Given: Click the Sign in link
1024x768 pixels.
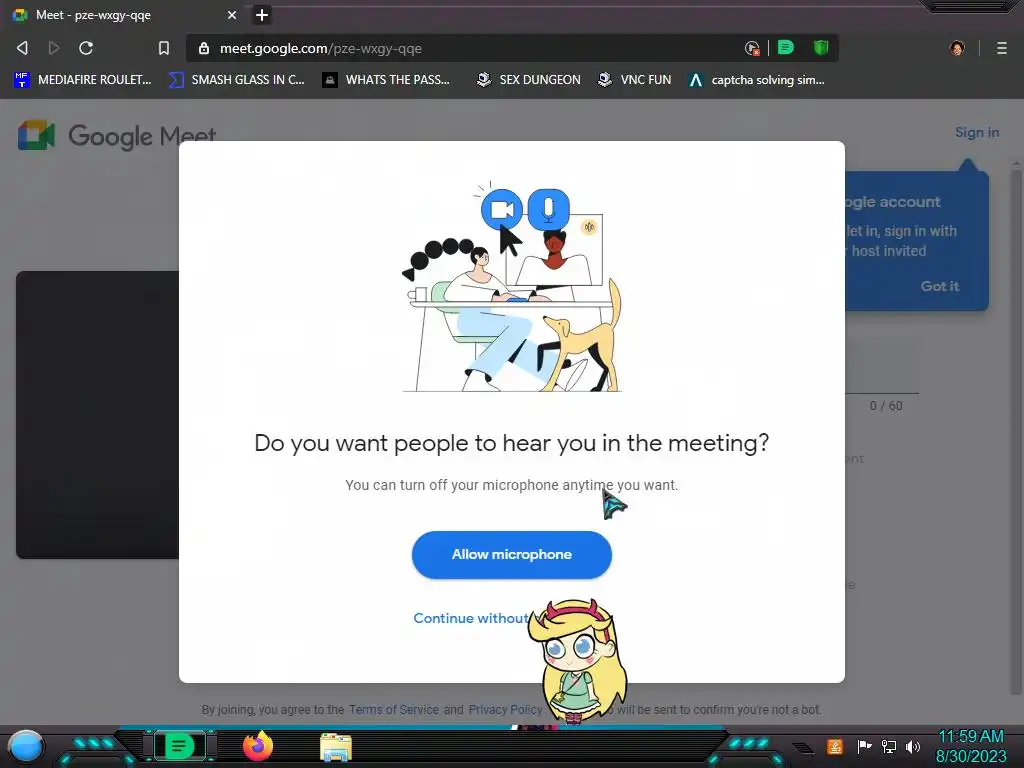Looking at the screenshot, I should pos(977,133).
